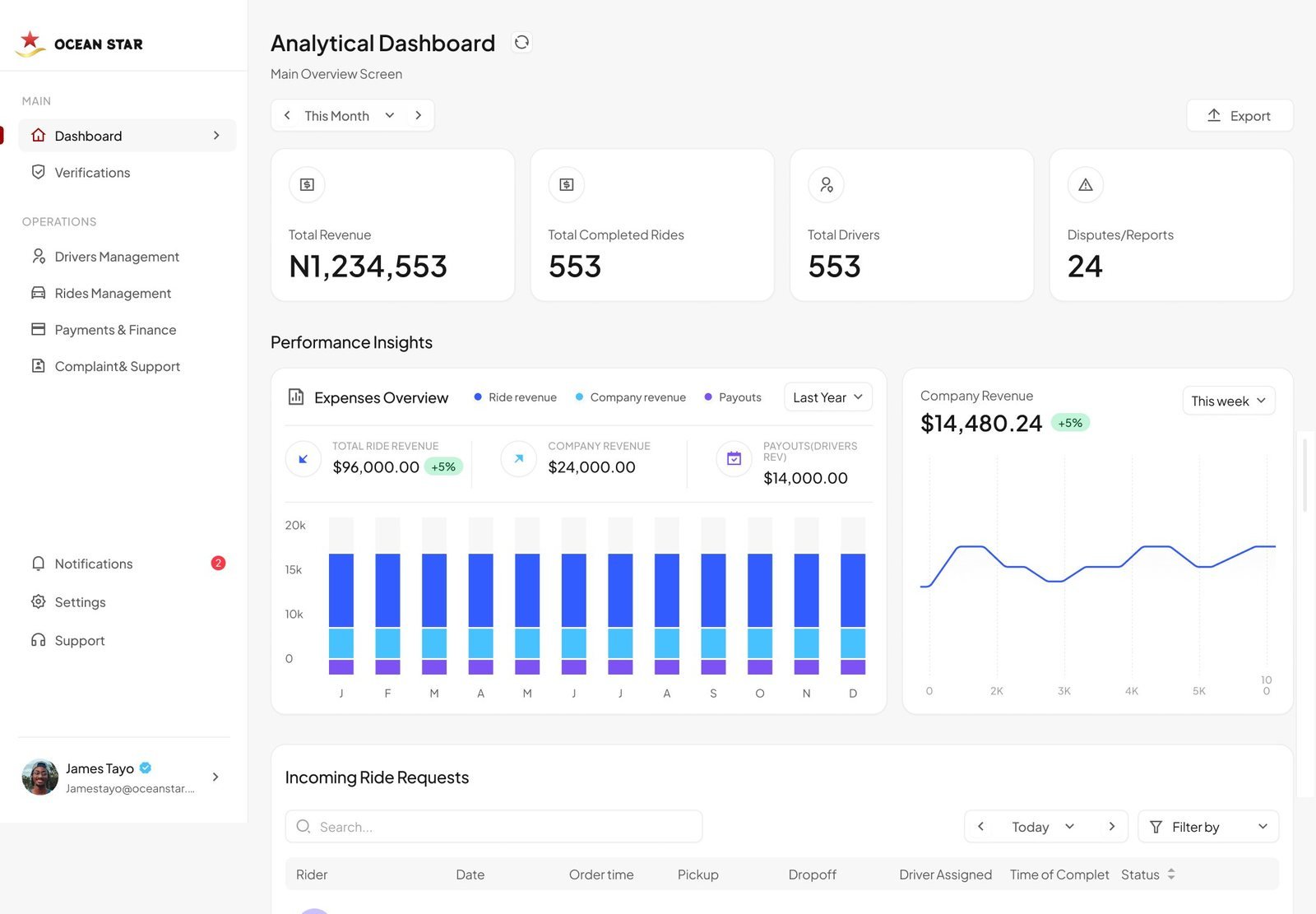The width and height of the screenshot is (1316, 914).
Task: Click the January dark blue bar segment
Action: click(341, 591)
